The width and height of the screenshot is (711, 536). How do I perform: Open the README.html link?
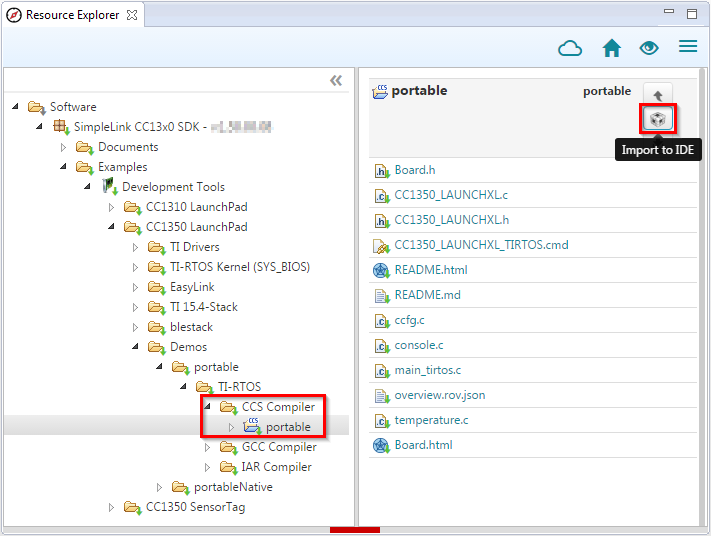coord(431,270)
